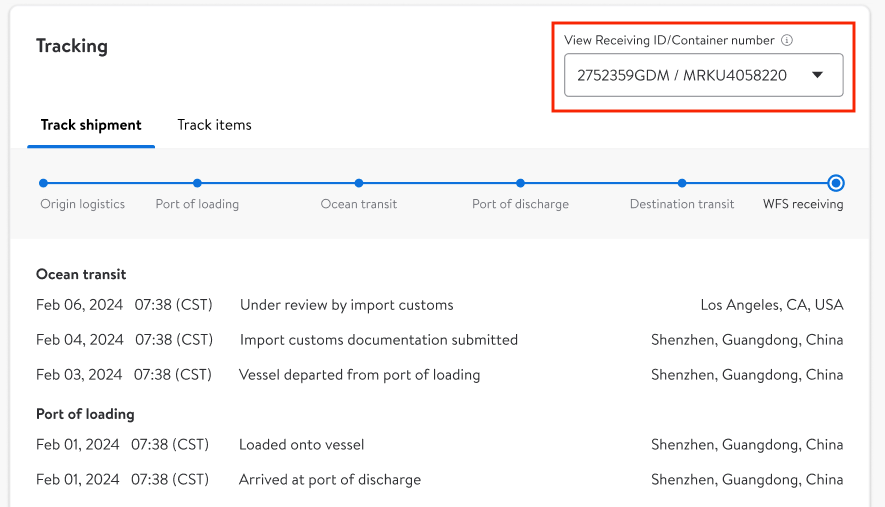The width and height of the screenshot is (885, 507).
Task: Click the Tracking page heading
Action: [72, 46]
